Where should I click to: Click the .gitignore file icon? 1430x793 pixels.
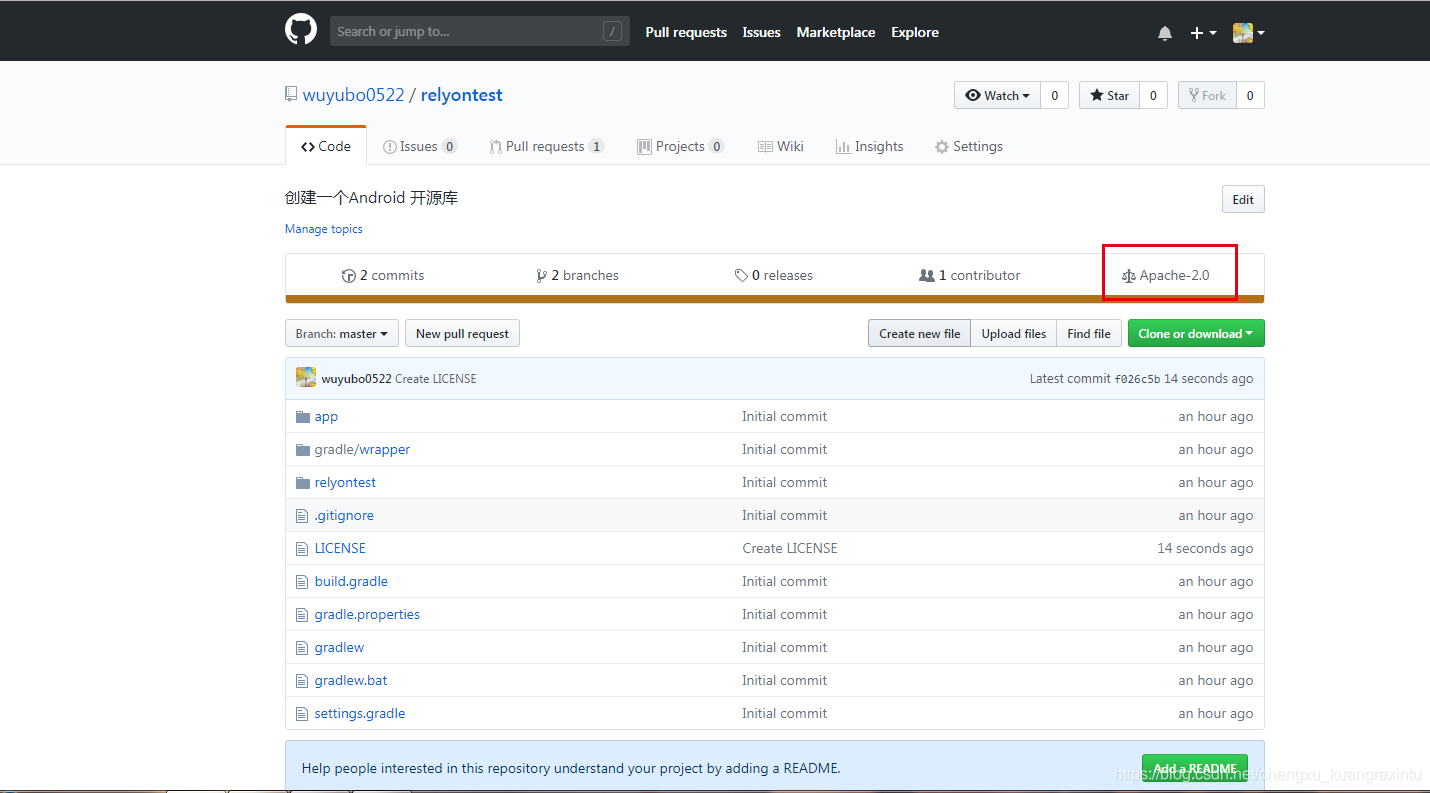pyautogui.click(x=303, y=515)
